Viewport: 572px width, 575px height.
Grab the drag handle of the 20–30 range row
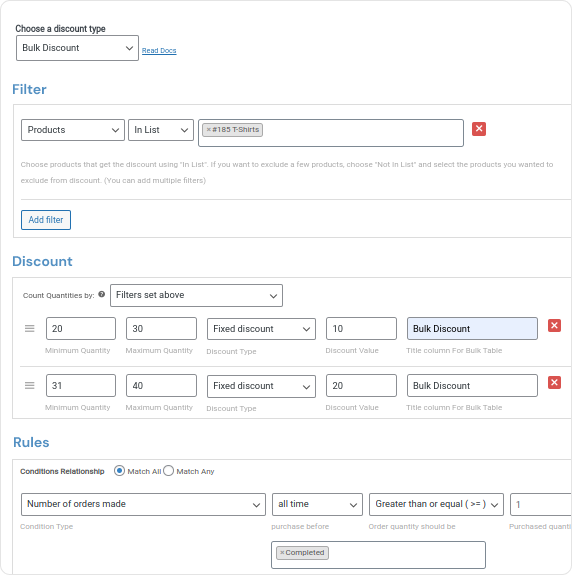click(30, 329)
